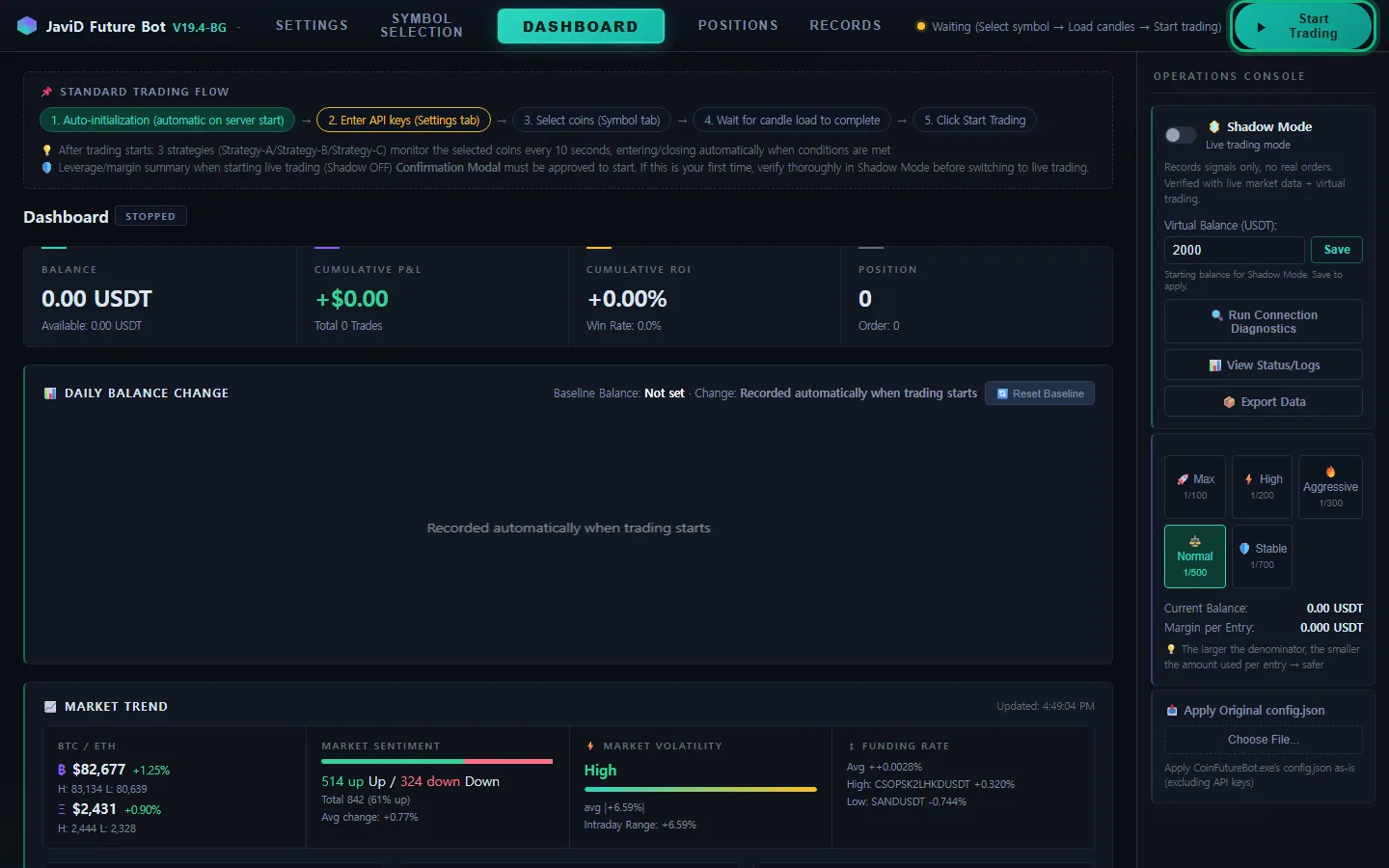1389x868 pixels.
Task: Select the Stable 1/700 risk mode
Action: [1263, 556]
